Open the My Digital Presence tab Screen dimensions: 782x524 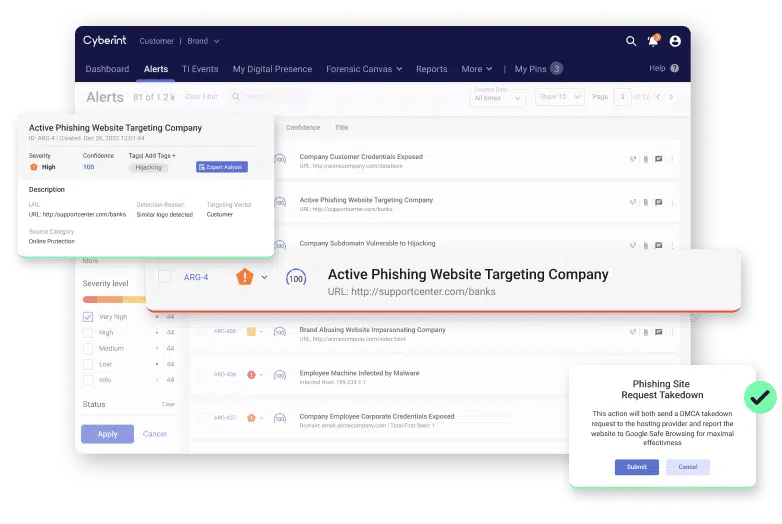coord(273,69)
